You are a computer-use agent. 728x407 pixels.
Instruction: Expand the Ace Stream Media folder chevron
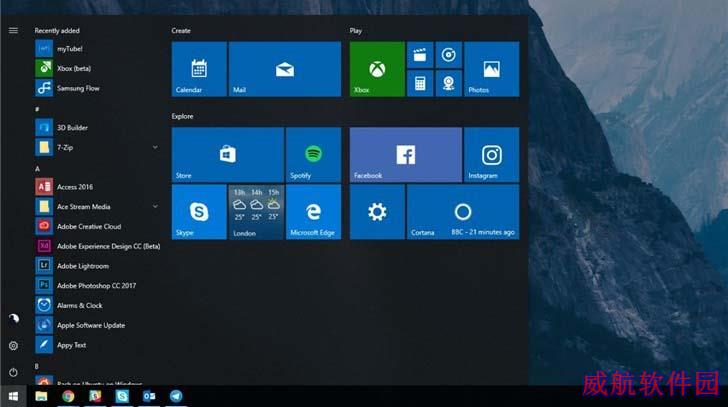[x=155, y=207]
